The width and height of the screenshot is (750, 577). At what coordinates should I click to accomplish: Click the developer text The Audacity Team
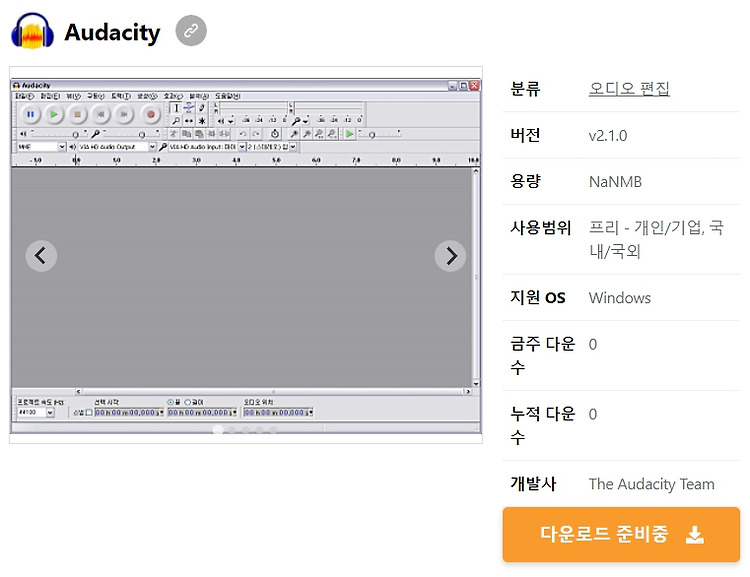pyautogui.click(x=651, y=484)
